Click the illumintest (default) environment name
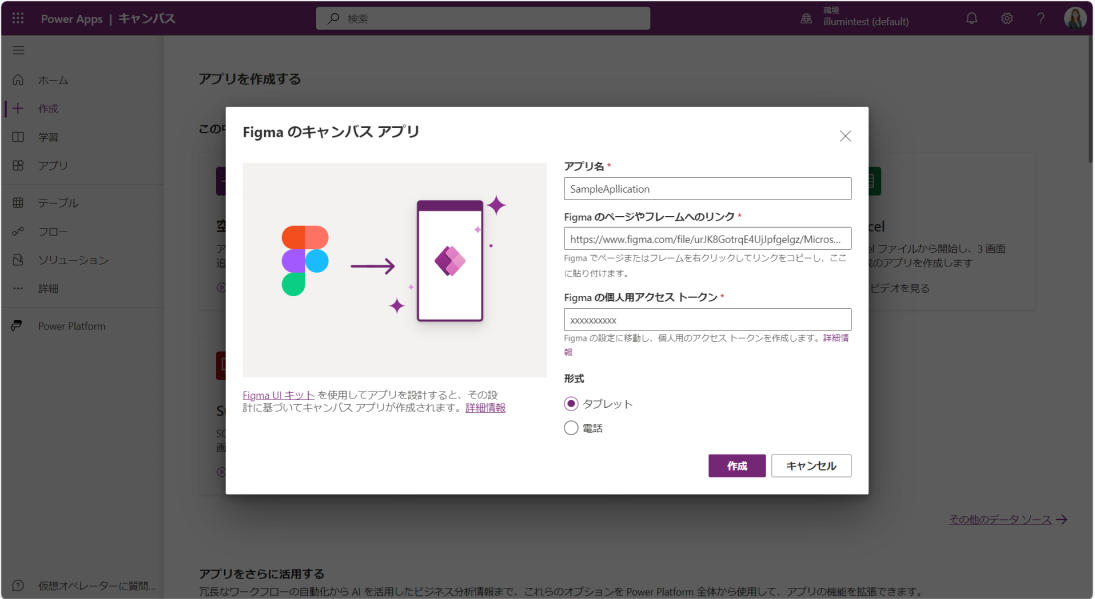The height and width of the screenshot is (599, 1095). 865,22
